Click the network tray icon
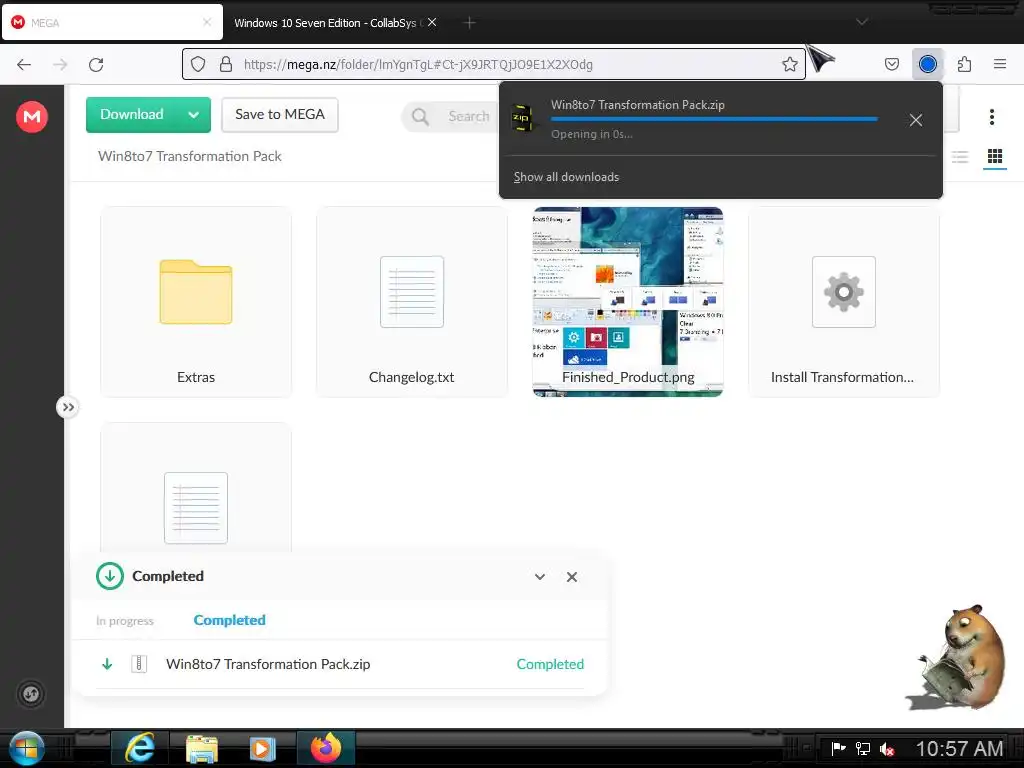The width and height of the screenshot is (1024, 768). 863,748
